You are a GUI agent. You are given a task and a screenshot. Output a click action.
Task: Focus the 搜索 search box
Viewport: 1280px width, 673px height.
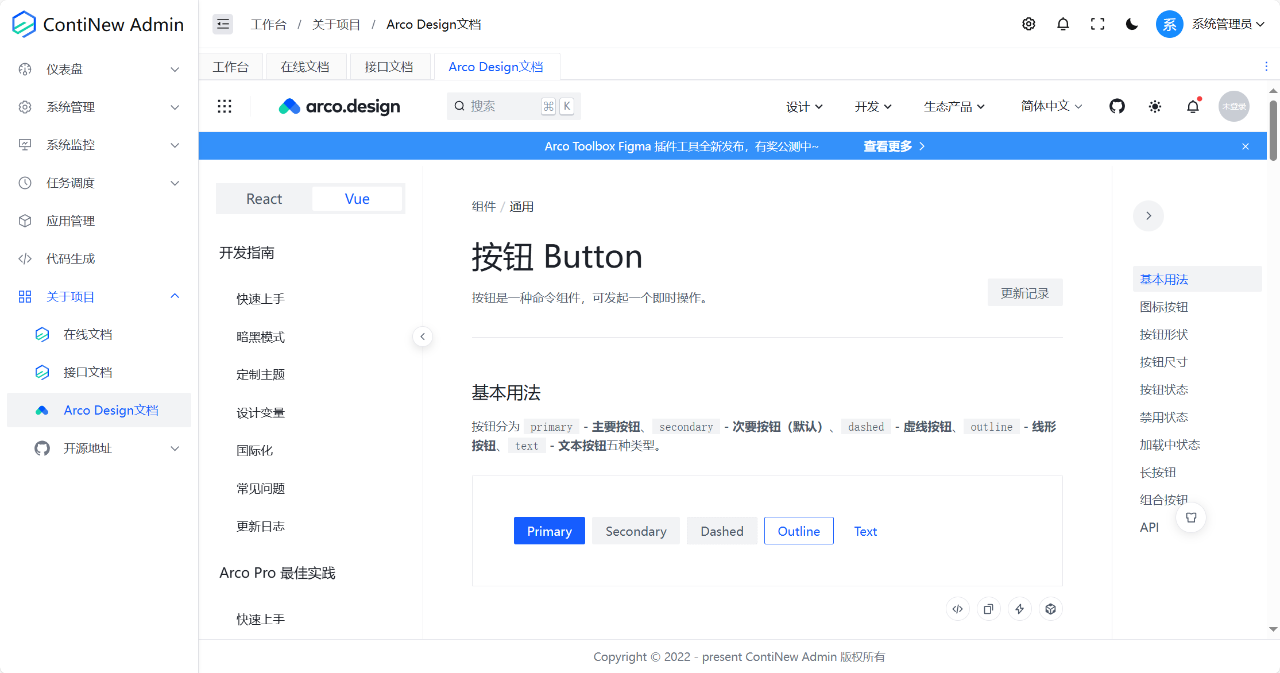[x=514, y=106]
